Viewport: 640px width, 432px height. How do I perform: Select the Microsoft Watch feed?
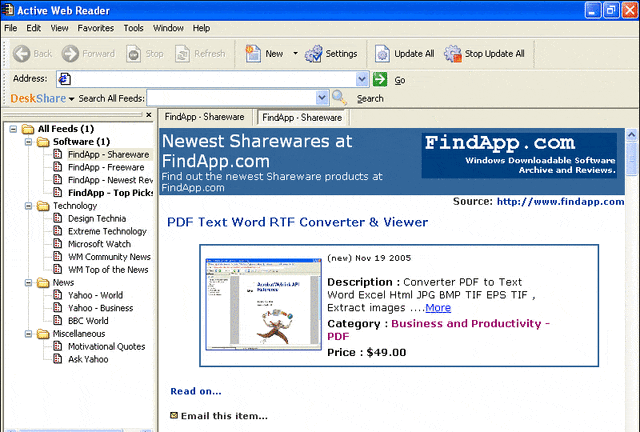pyautogui.click(x=98, y=244)
